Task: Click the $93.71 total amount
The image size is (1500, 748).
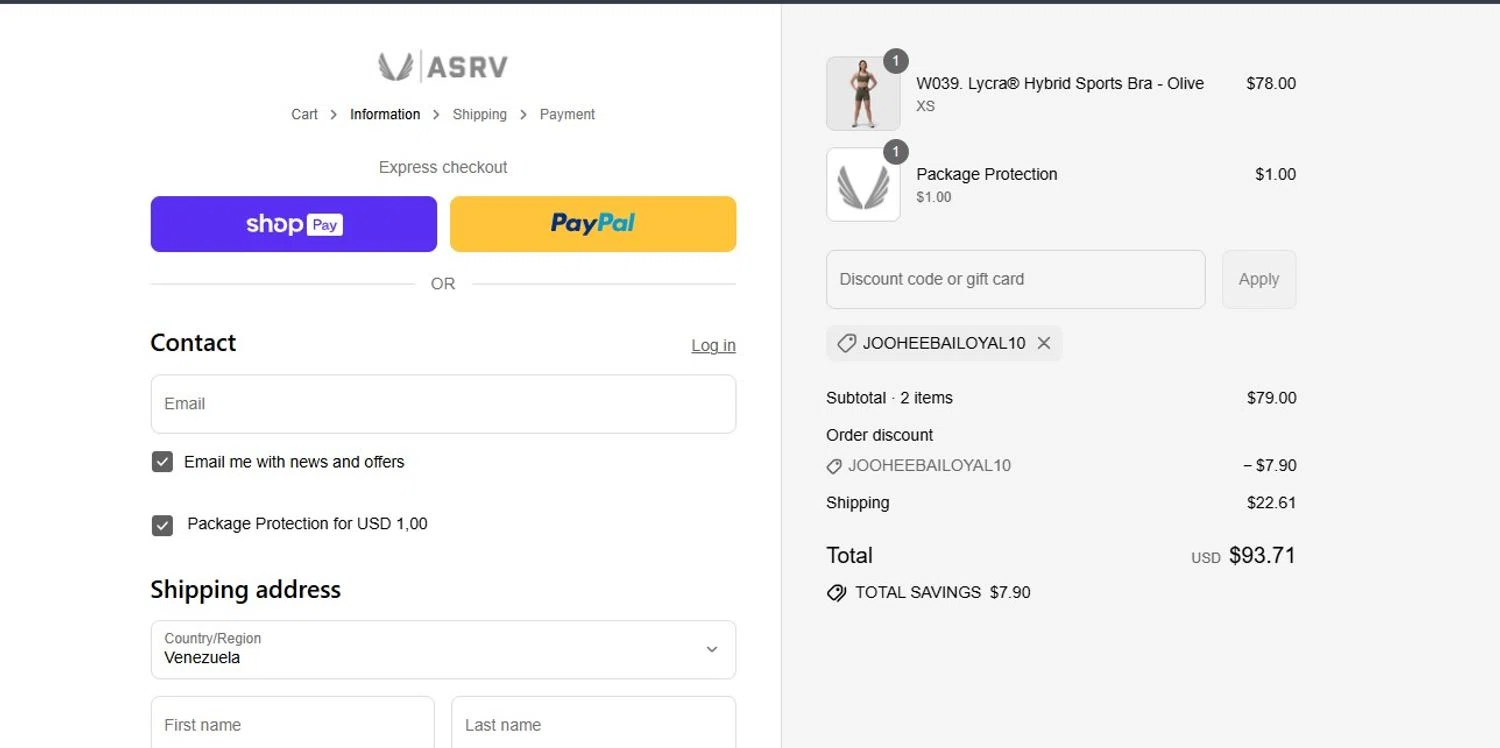Action: coord(1262,555)
